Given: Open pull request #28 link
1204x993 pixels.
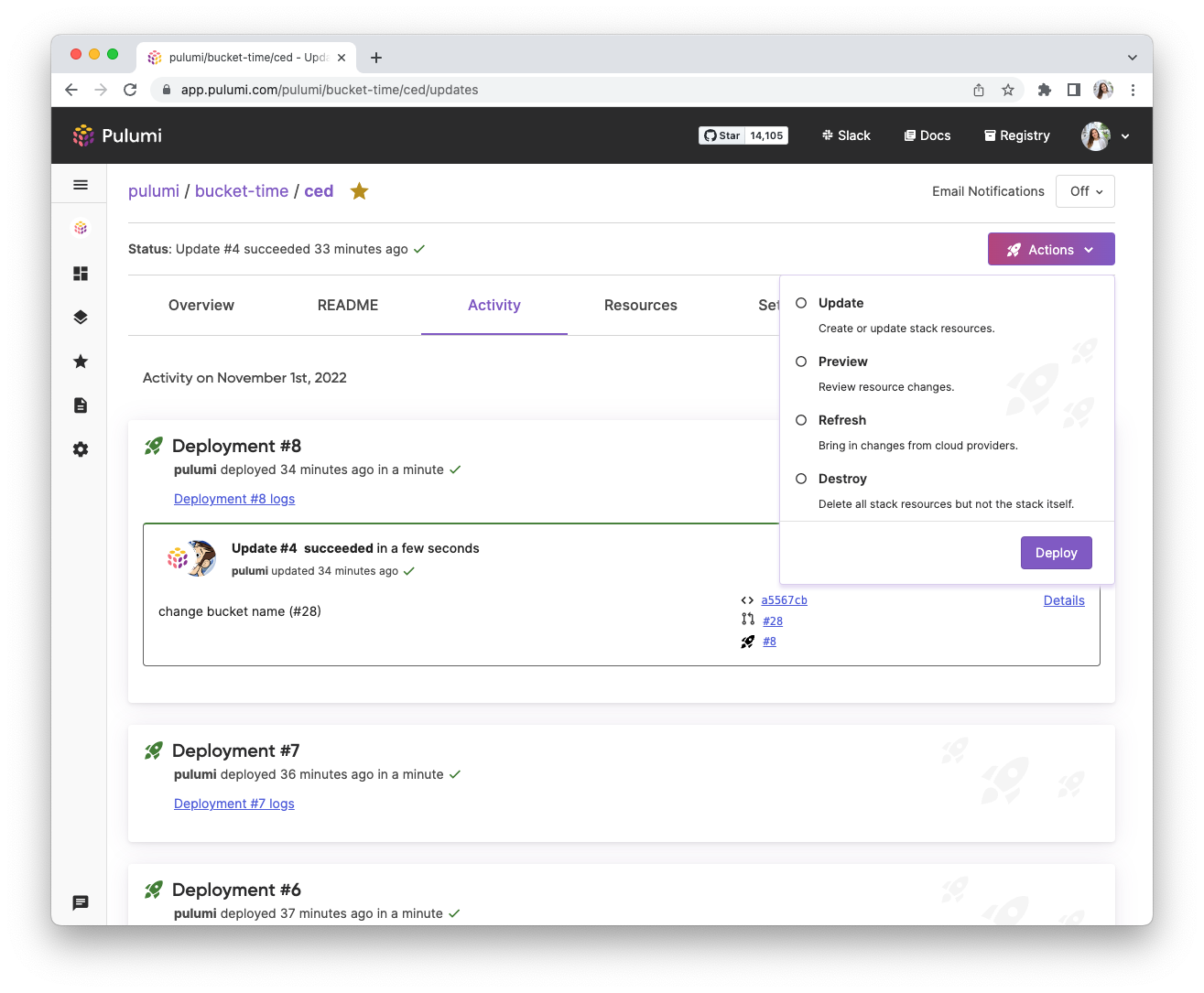Looking at the screenshot, I should click(x=773, y=621).
